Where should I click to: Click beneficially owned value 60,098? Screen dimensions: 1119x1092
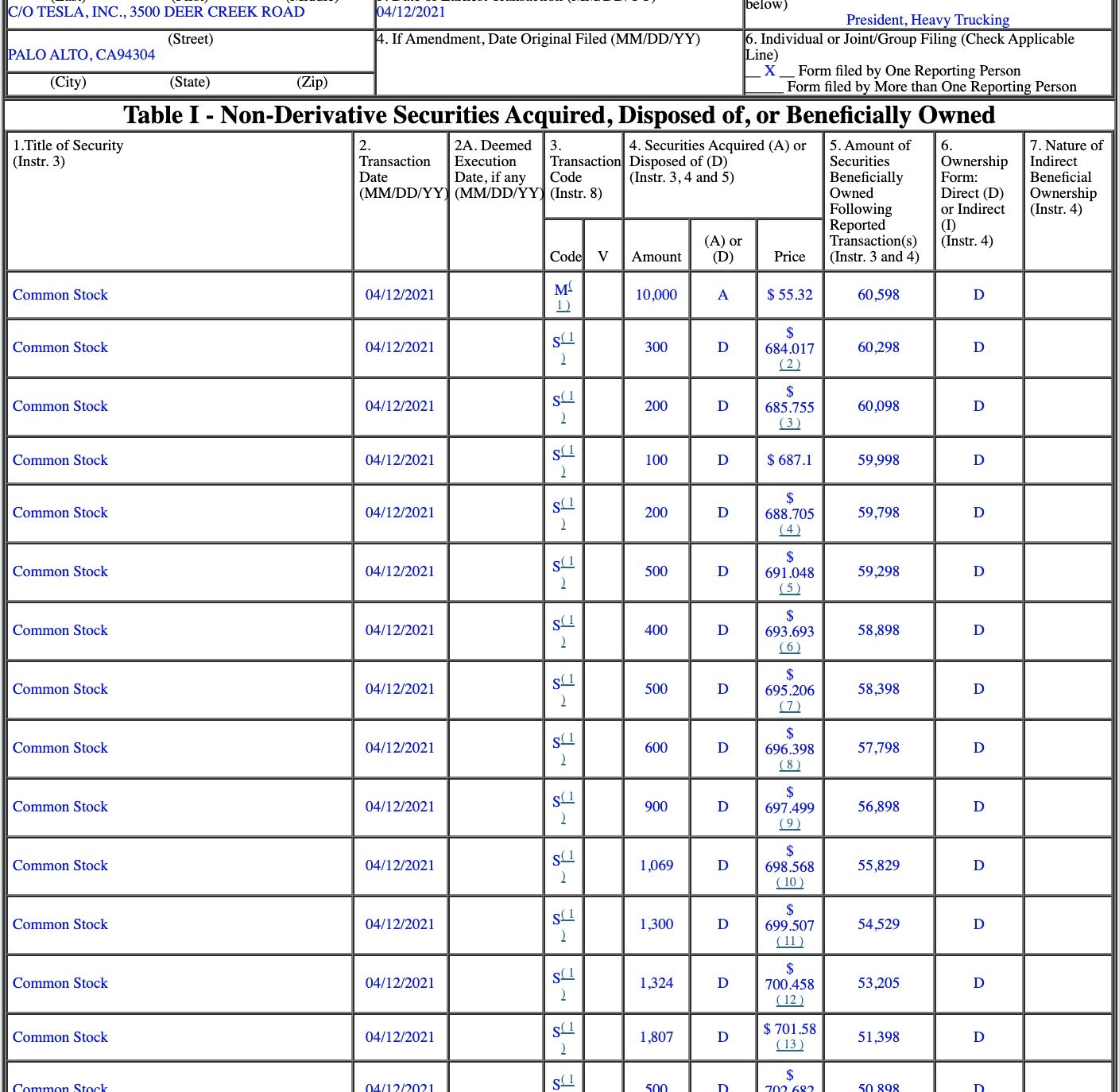click(878, 406)
